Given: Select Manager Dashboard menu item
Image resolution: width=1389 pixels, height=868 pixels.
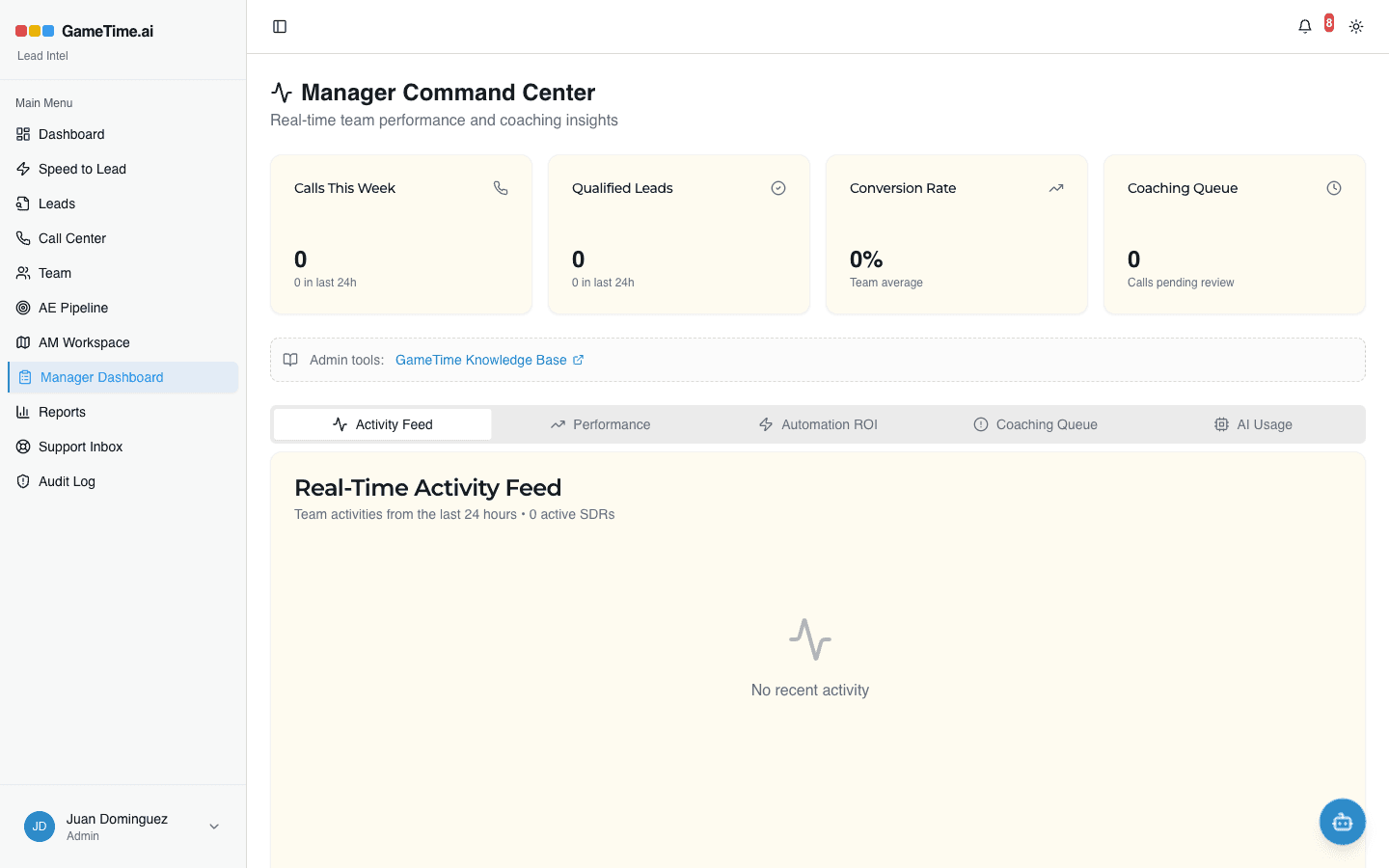Looking at the screenshot, I should [123, 377].
